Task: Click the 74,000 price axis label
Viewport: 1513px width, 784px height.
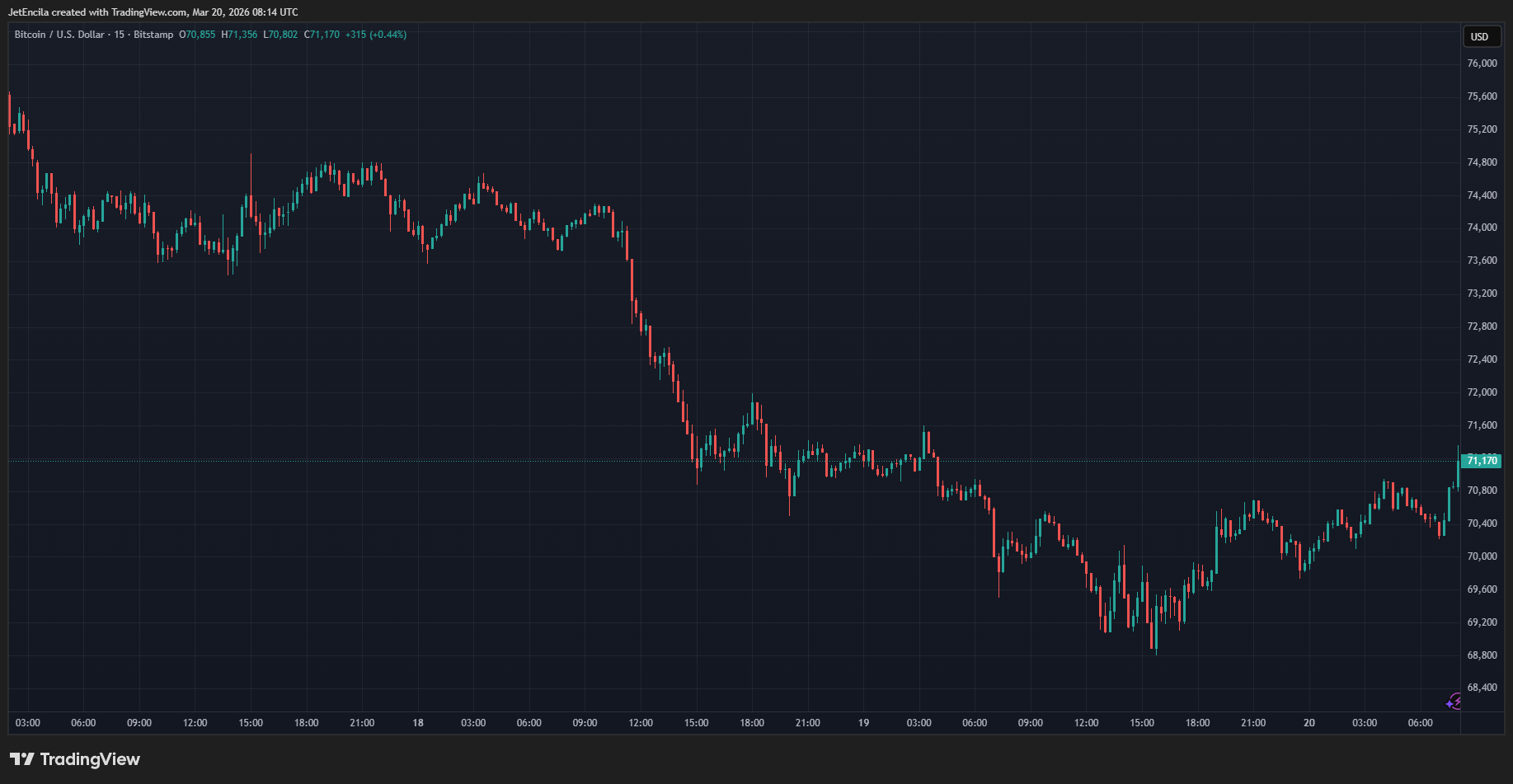Action: click(x=1482, y=228)
